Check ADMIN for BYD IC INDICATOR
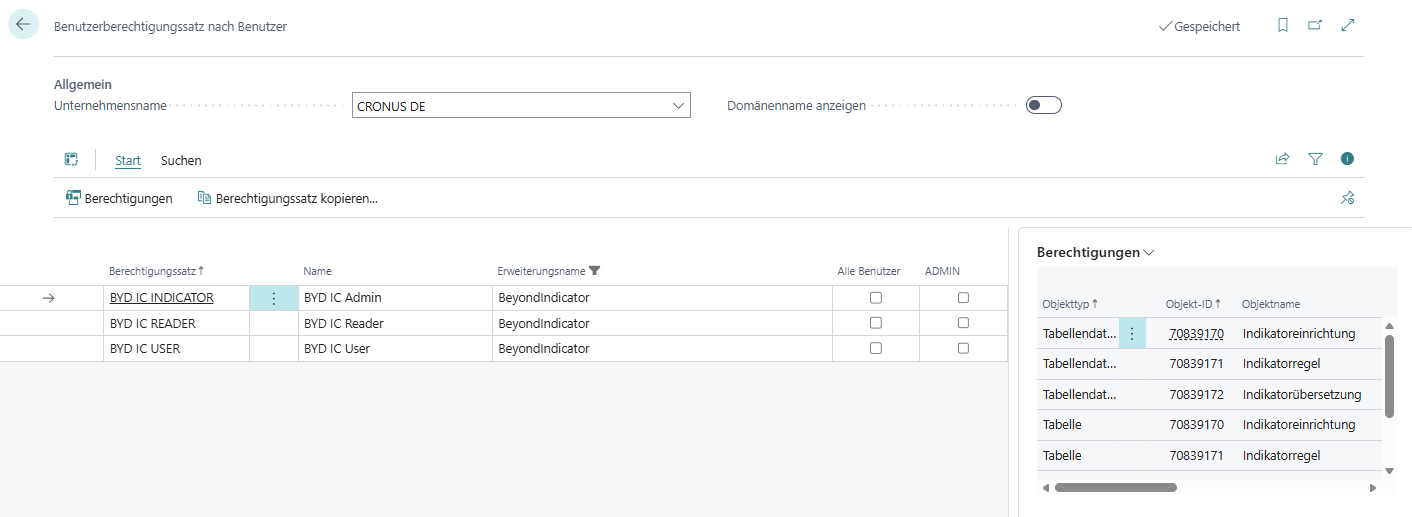The width and height of the screenshot is (1412, 517). coord(963,298)
